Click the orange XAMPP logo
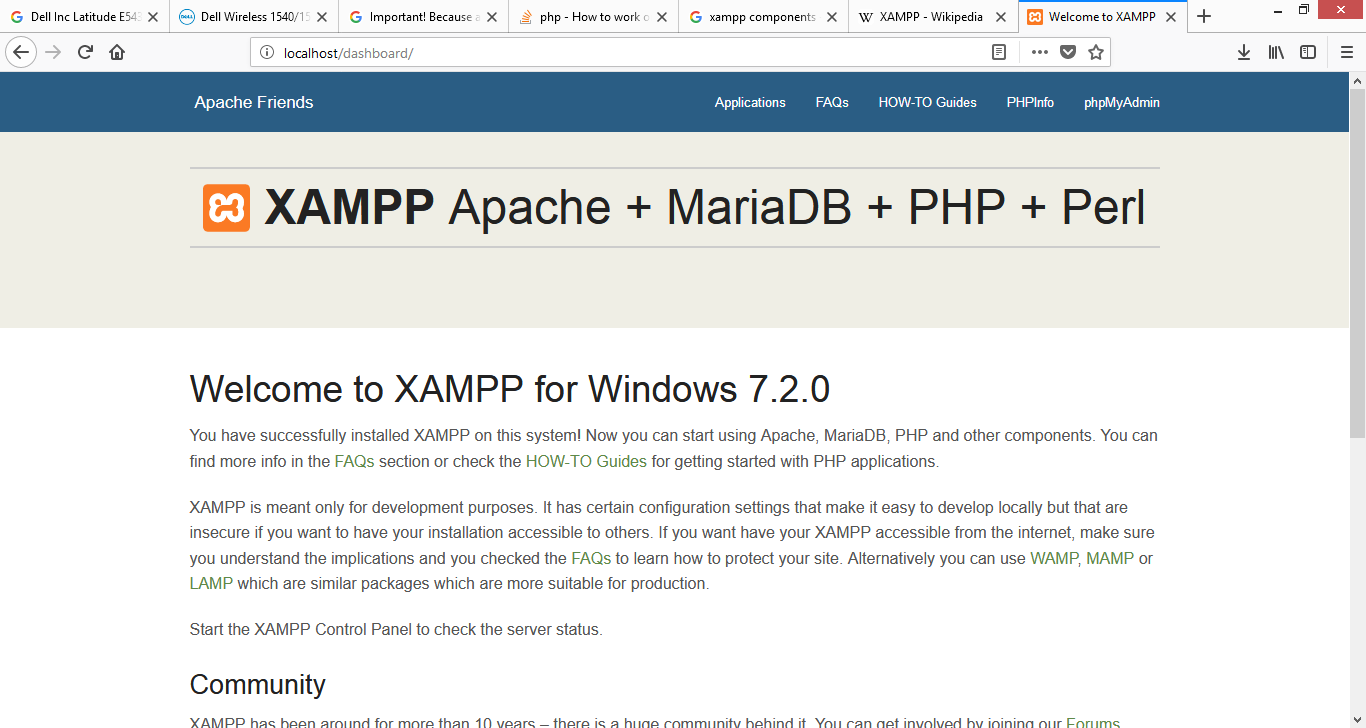The width and height of the screenshot is (1366, 728). pyautogui.click(x=226, y=208)
